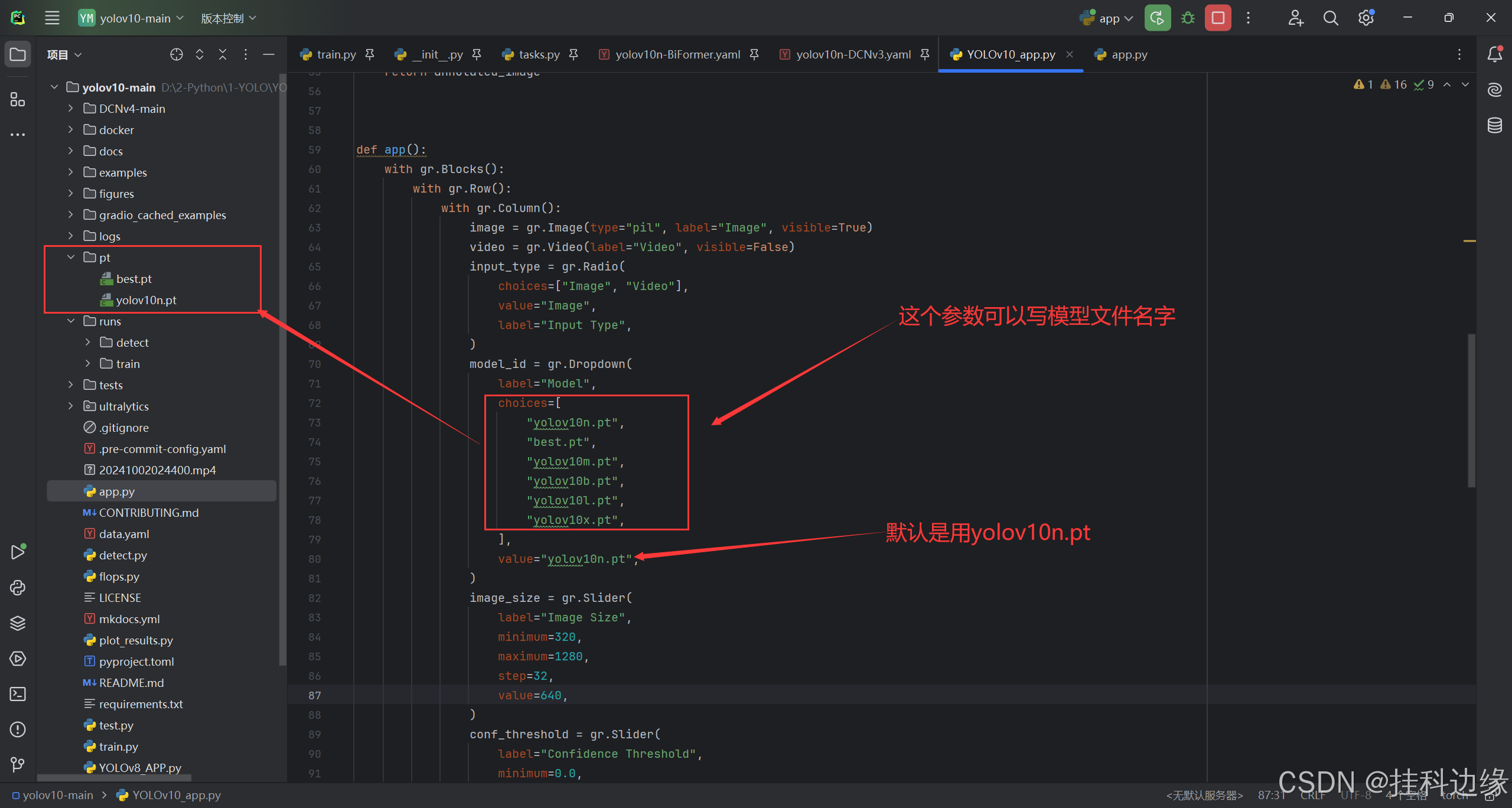Viewport: 1512px width, 808px height.
Task: Open the Database tool window icon
Action: (1495, 125)
